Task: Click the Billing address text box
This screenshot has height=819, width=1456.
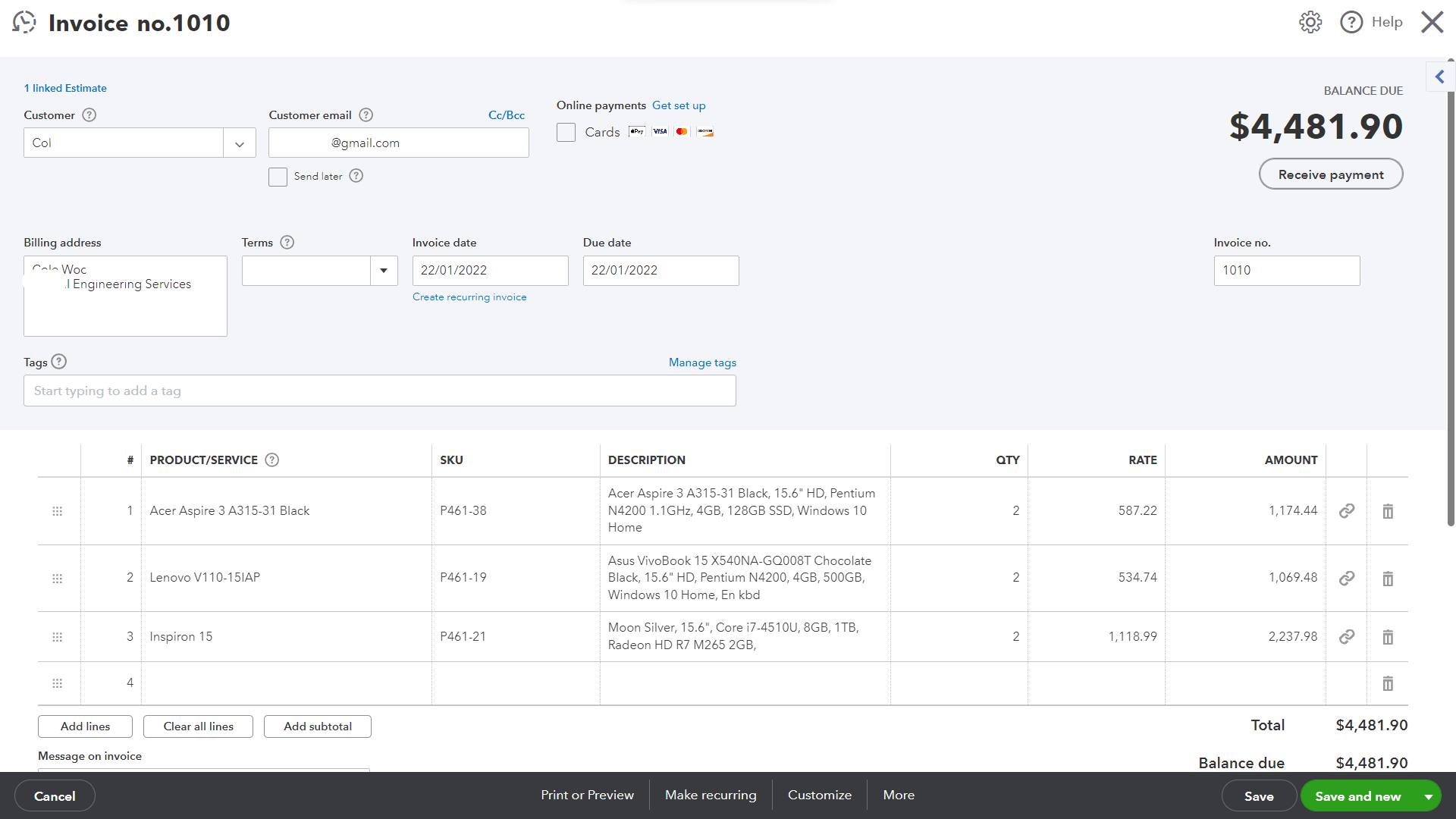Action: pos(125,296)
